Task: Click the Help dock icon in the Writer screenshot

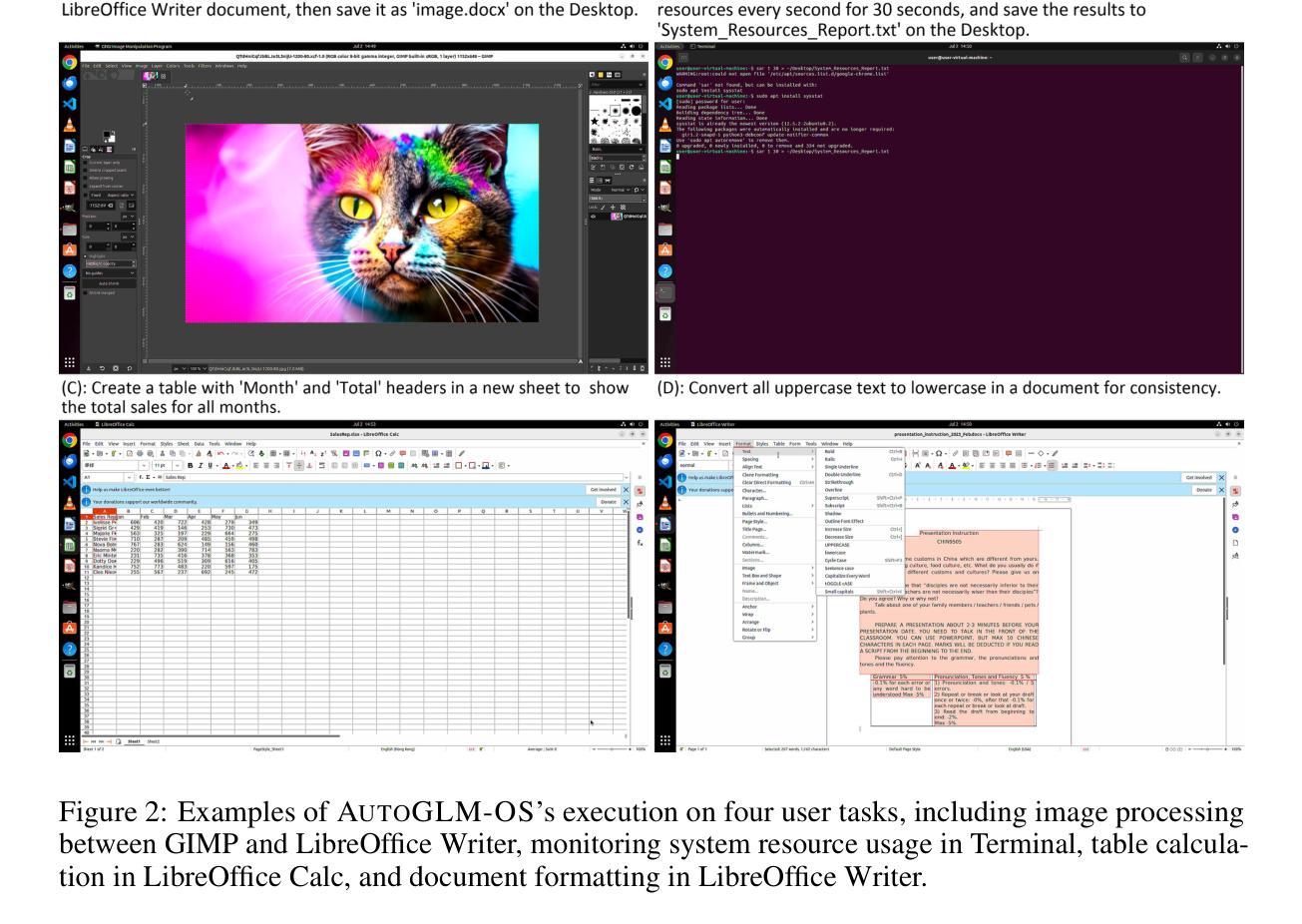Action: tap(664, 649)
